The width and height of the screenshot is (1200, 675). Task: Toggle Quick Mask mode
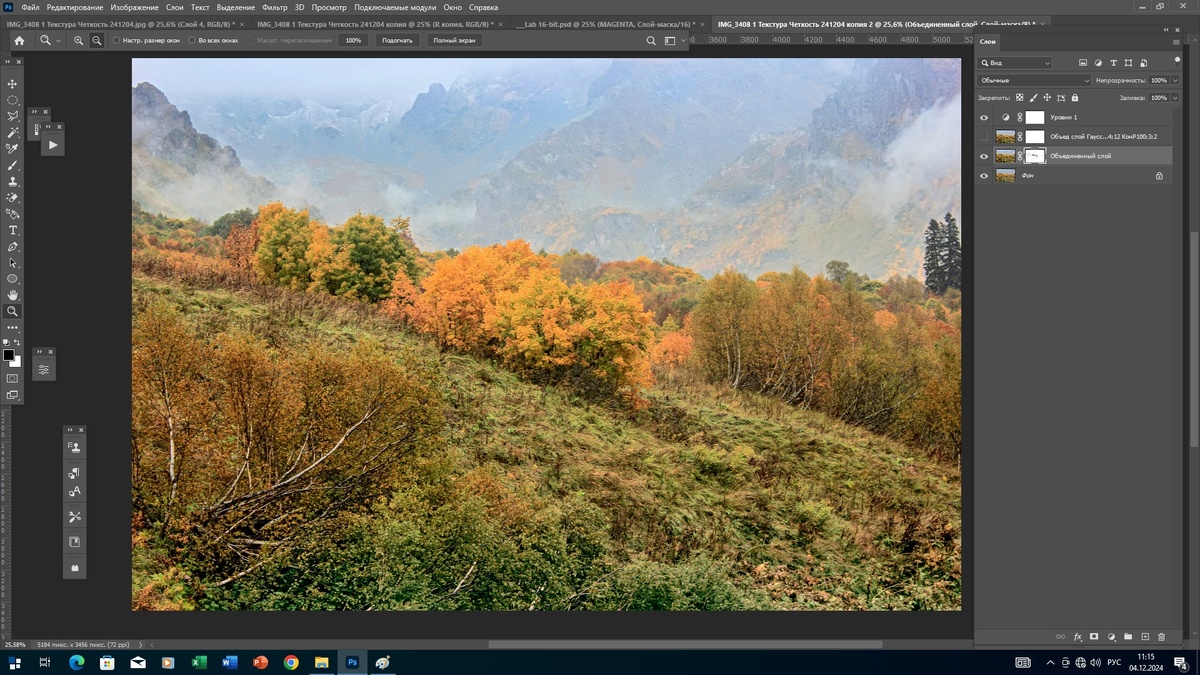point(13,379)
